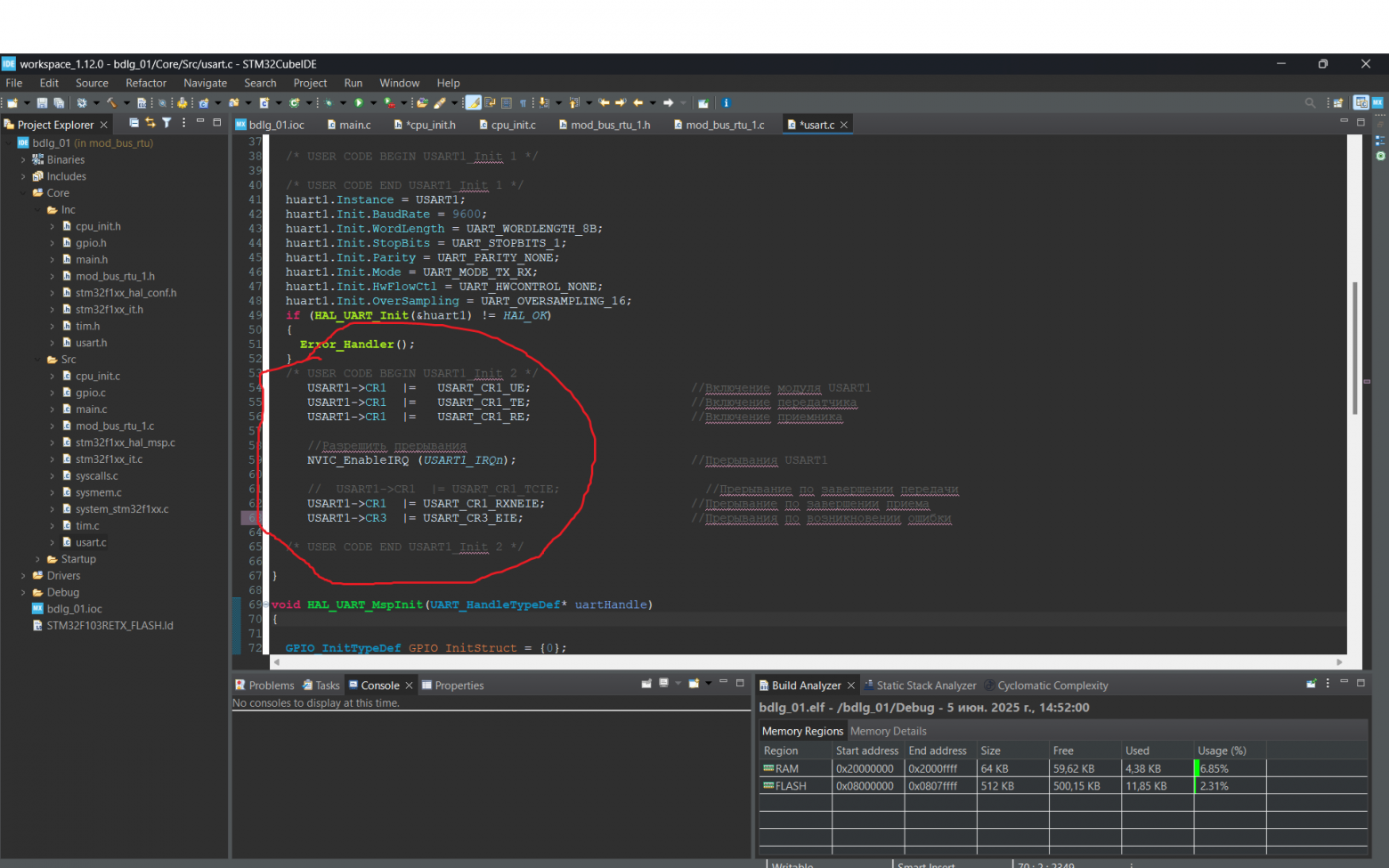Toggle Link with Editor in Project Explorer

pyautogui.click(x=150, y=124)
